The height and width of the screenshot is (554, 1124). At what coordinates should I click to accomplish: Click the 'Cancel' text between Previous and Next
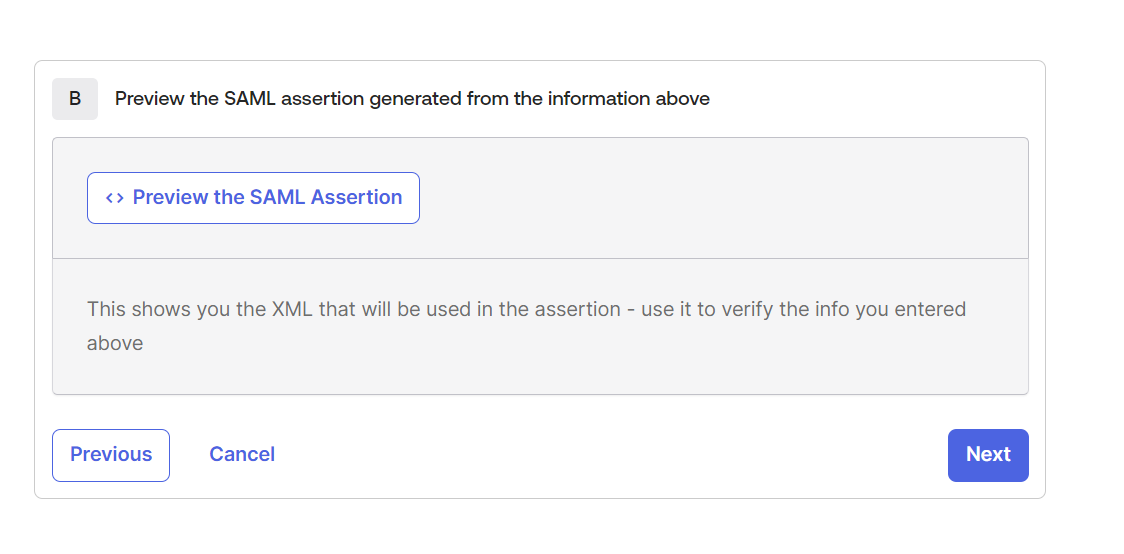coord(242,454)
